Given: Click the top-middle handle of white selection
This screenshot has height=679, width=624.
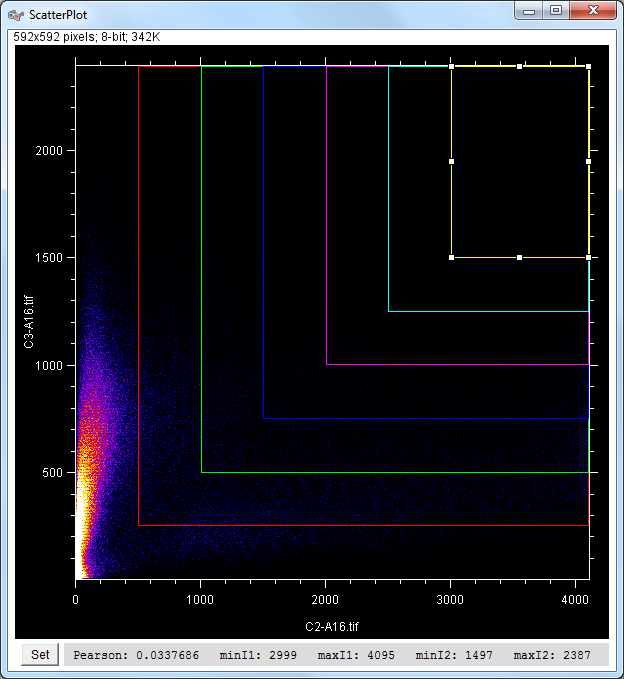Looking at the screenshot, I should 519,67.
